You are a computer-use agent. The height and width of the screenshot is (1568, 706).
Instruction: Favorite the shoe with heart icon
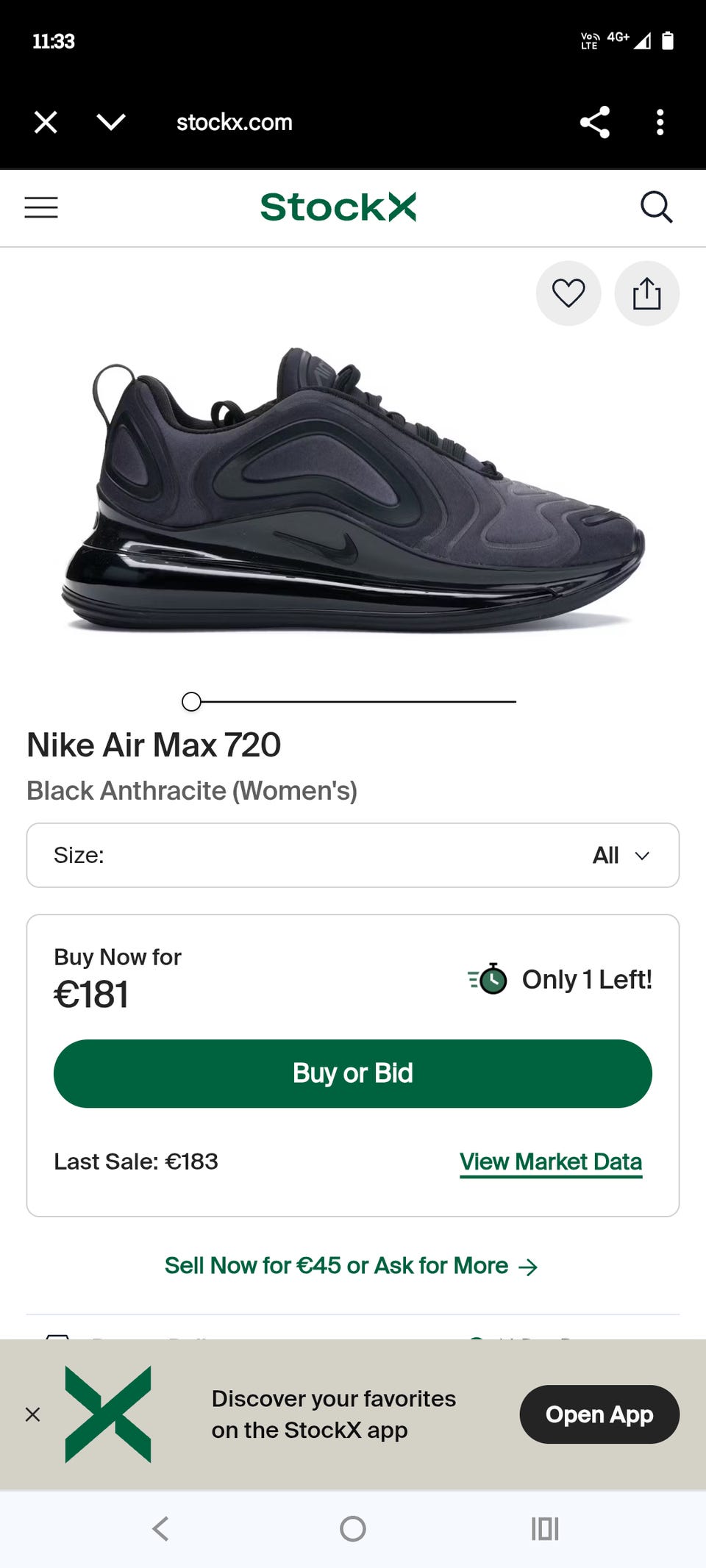(568, 293)
